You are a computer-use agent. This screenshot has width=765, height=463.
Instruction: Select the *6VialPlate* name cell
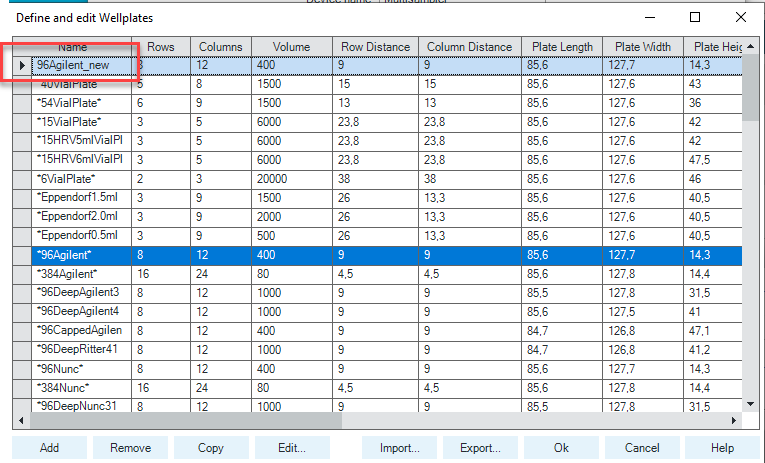(x=81, y=180)
